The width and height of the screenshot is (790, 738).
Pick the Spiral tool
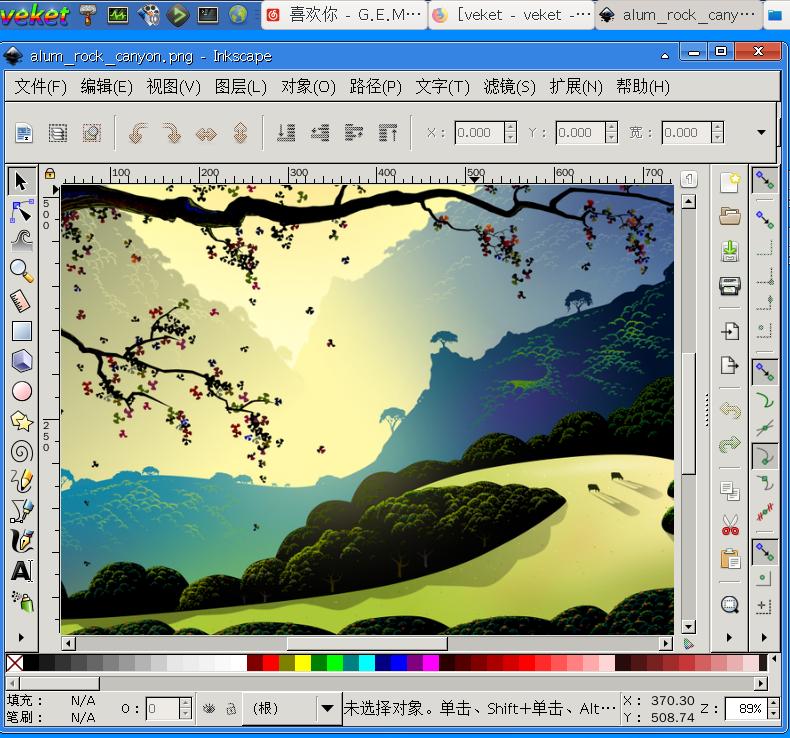click(x=21, y=451)
